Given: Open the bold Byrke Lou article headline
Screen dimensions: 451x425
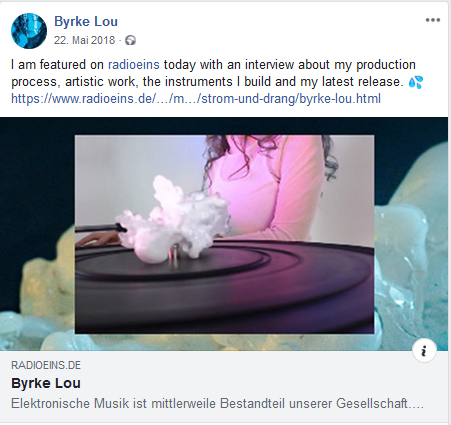Looking at the screenshot, I should [46, 383].
